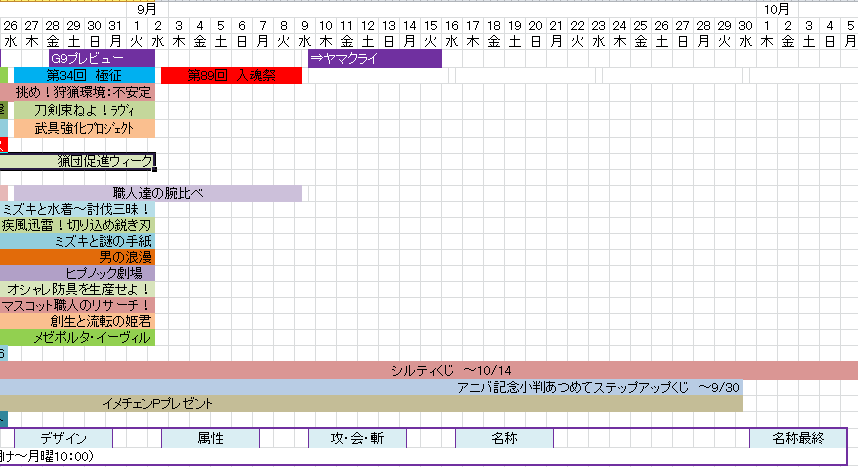The height and width of the screenshot is (467, 858).
Task: Click the ミズキと水着～討伐三昧！ bar
Action: [77, 209]
